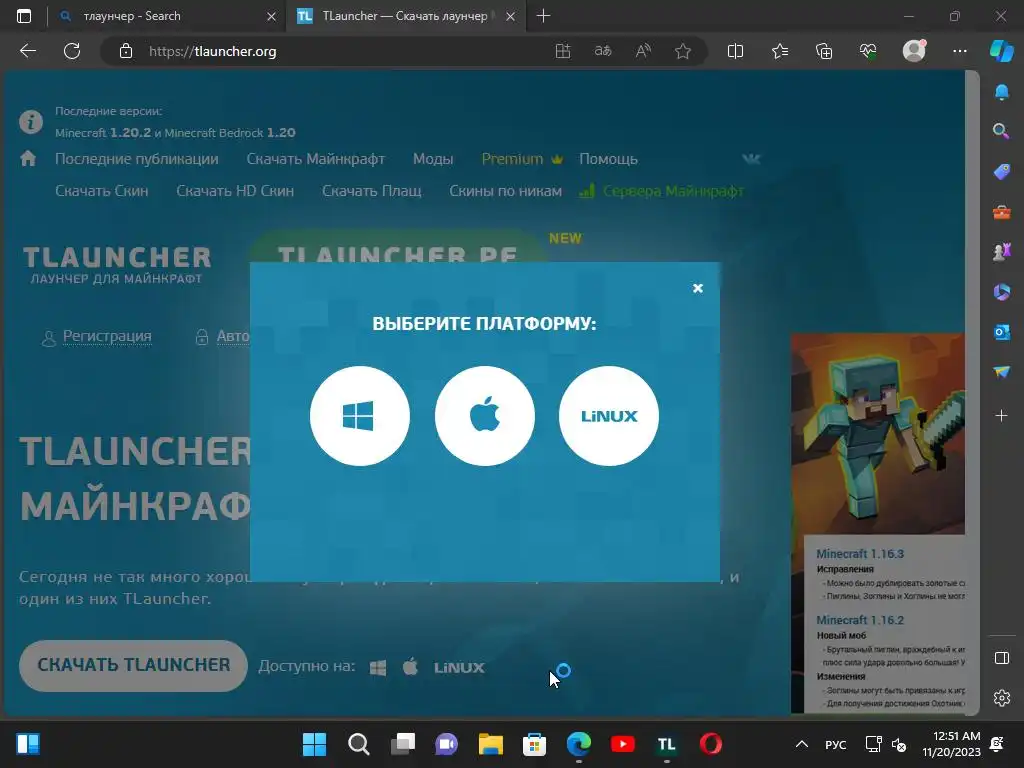The image size is (1024, 768).
Task: Toggle sidebar visibility at the bottom
Action: [1001, 658]
